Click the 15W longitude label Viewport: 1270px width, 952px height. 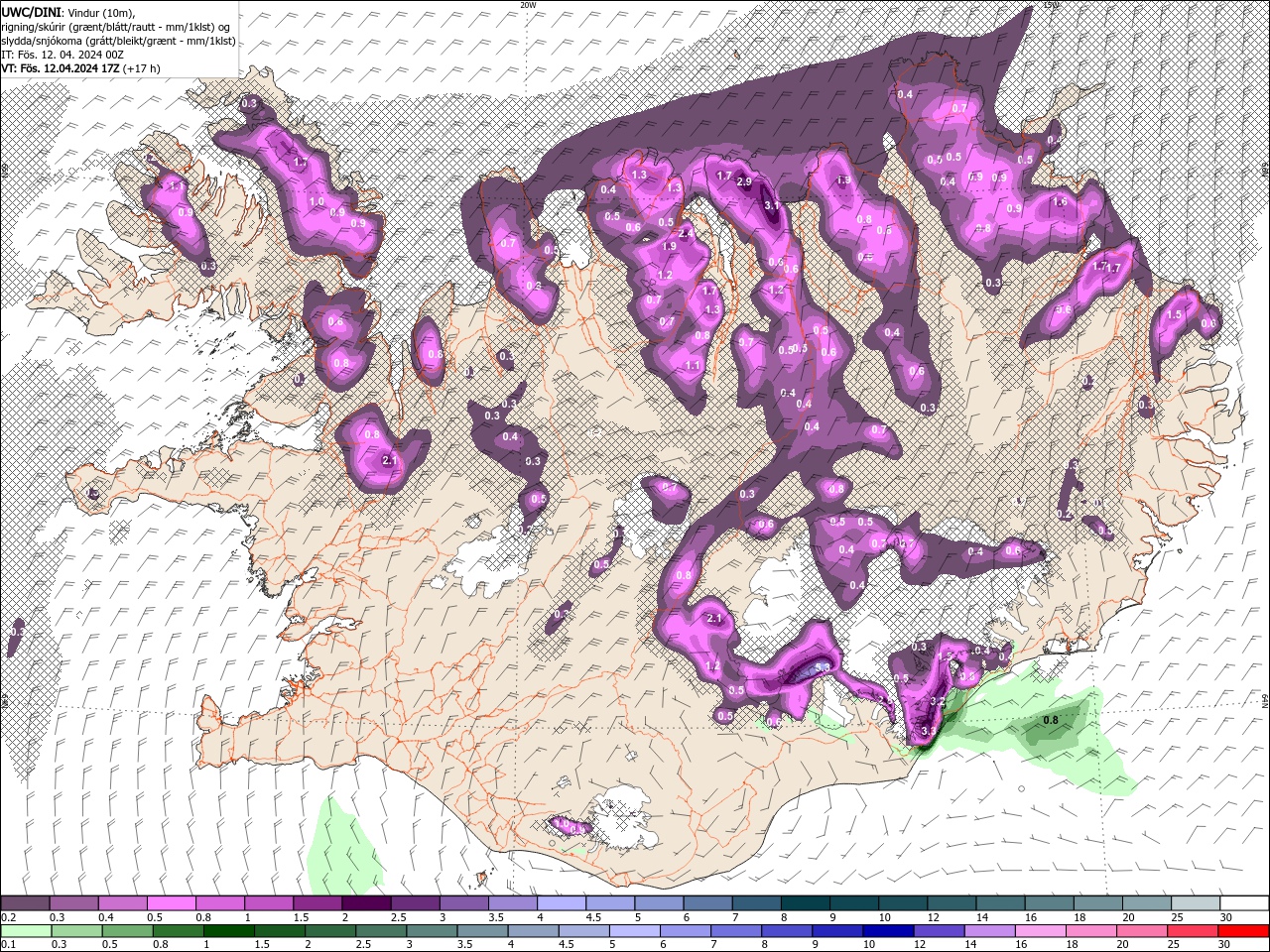[x=1053, y=5]
